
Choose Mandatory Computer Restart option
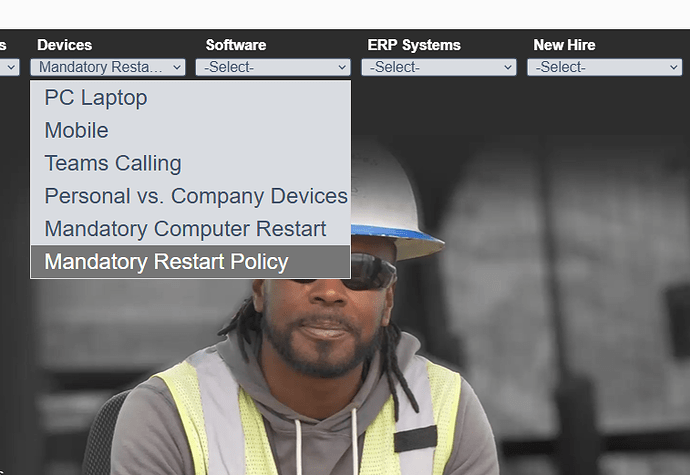point(191,229)
